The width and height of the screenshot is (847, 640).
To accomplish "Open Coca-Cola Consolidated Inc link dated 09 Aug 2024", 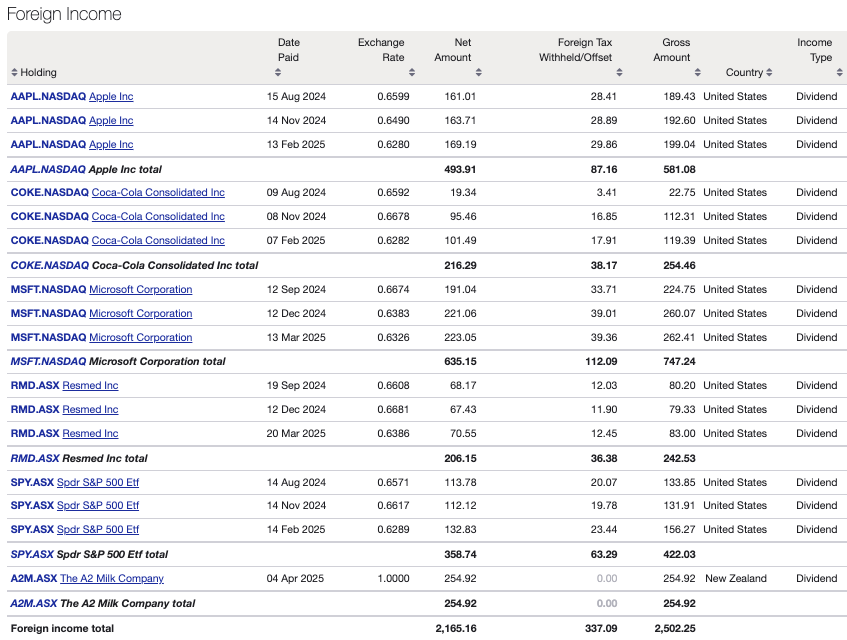I will tap(157, 192).
